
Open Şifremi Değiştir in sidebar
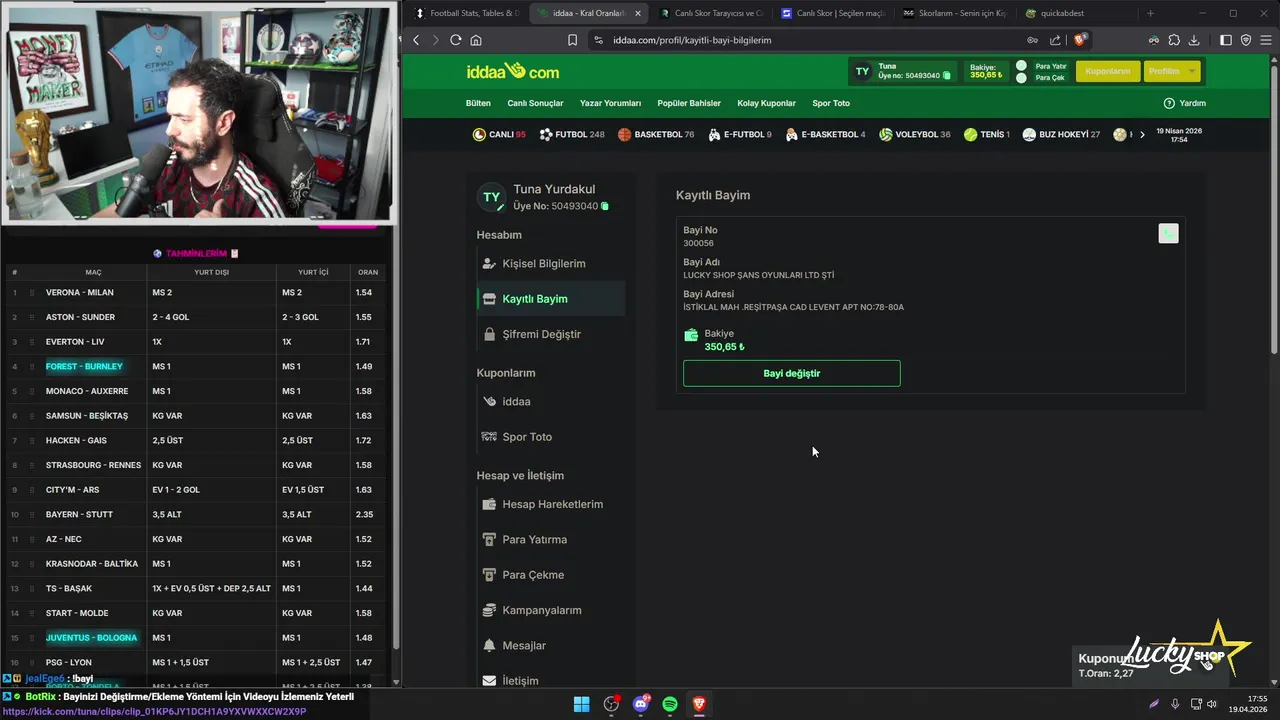[551, 334]
